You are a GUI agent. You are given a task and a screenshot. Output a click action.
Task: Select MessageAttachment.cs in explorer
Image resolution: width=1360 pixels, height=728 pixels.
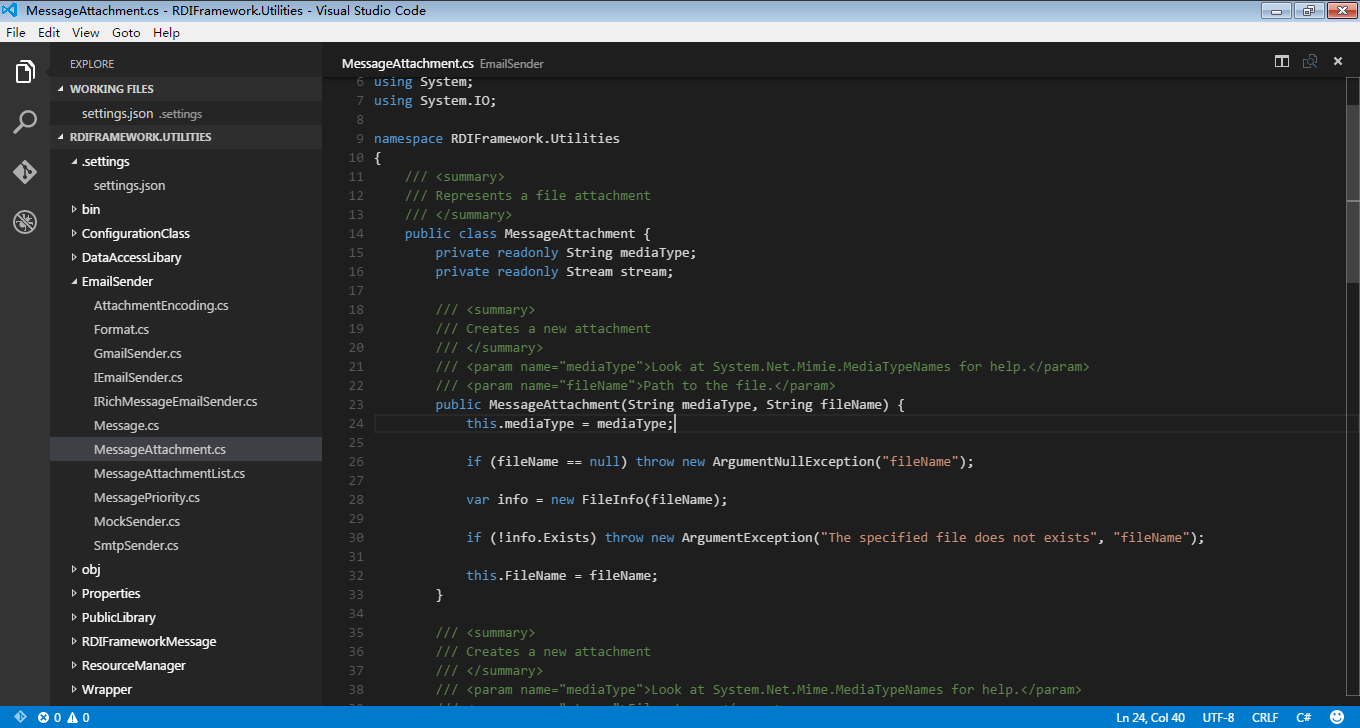click(186, 449)
